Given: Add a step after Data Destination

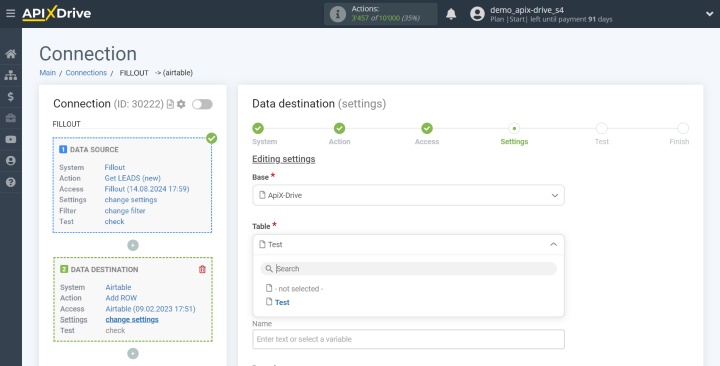Looking at the screenshot, I should click(133, 354).
